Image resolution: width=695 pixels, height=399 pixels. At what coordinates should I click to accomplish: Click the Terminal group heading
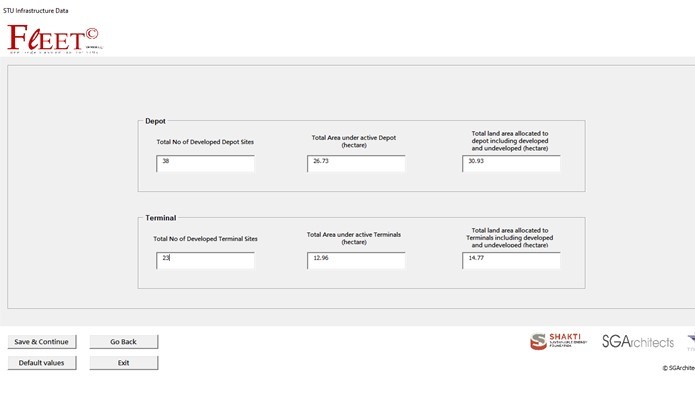tap(160, 218)
